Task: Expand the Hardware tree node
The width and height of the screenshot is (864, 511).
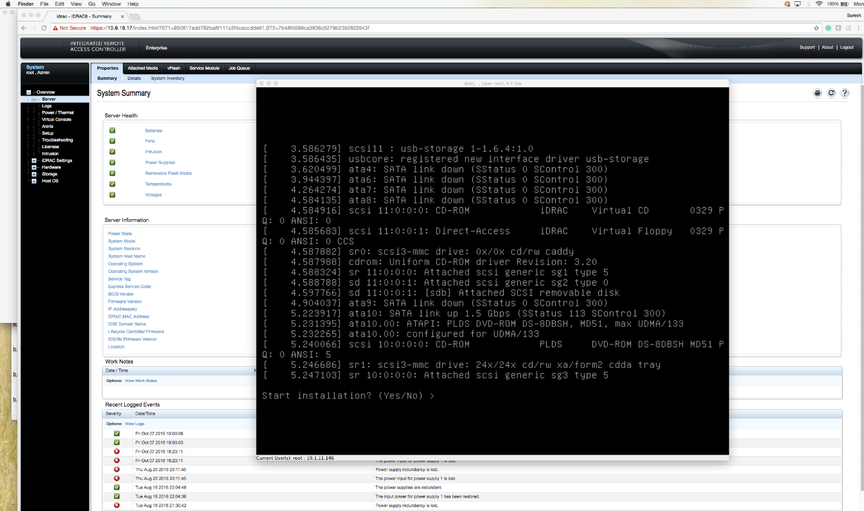Action: (34, 167)
